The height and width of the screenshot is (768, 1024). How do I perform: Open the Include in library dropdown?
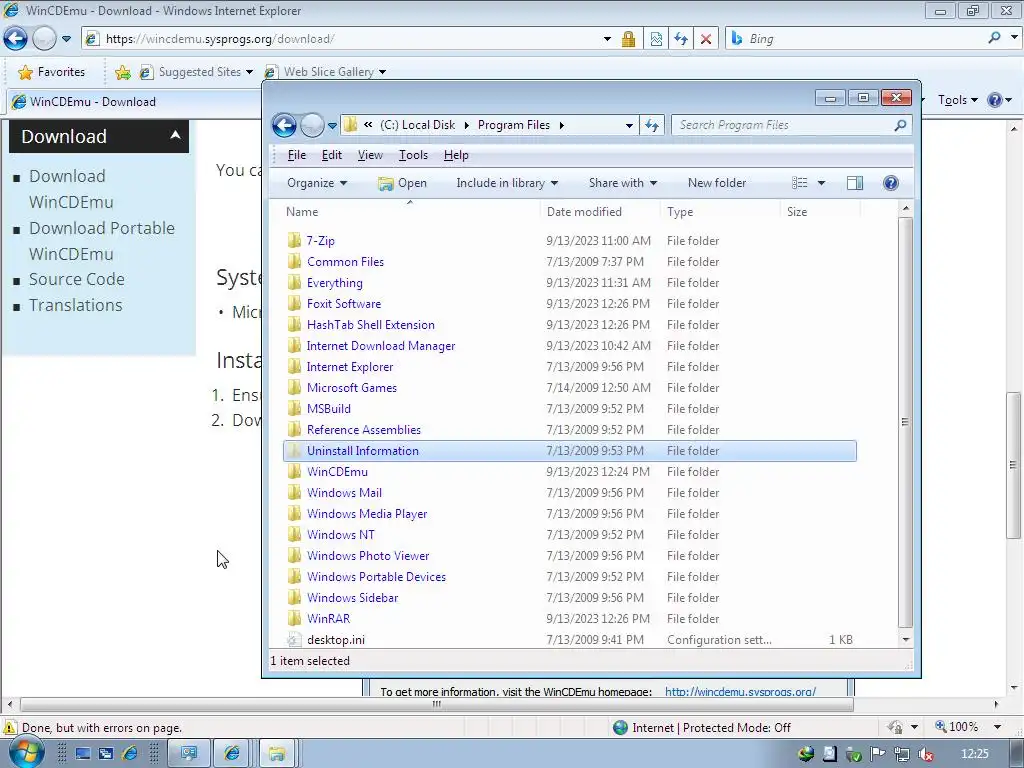[x=507, y=183]
